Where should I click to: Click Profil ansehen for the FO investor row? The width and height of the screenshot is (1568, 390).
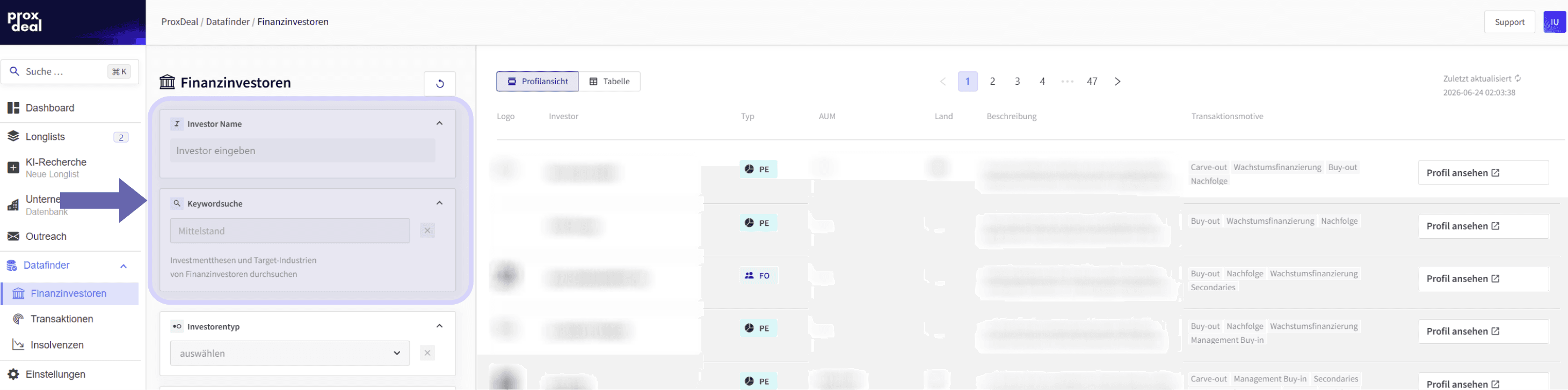click(1483, 278)
